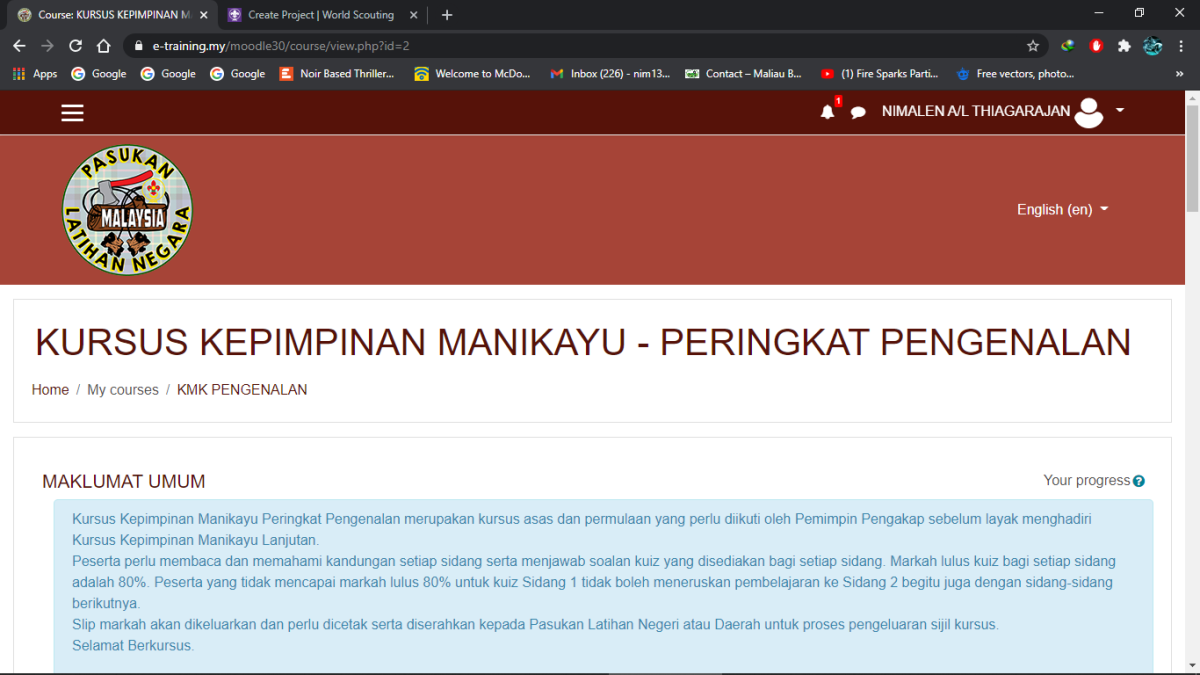This screenshot has height=675, width=1200.
Task: Open the notifications bell with badge
Action: (x=827, y=112)
